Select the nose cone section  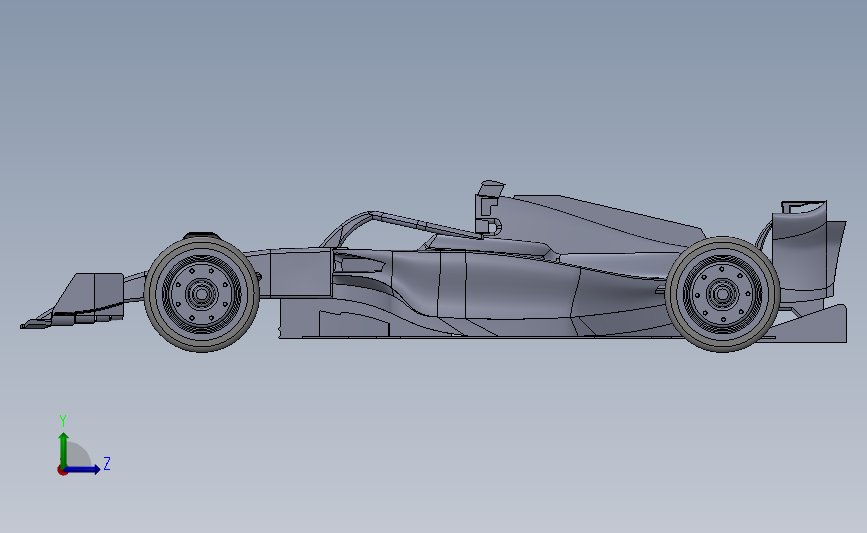(x=300, y=273)
